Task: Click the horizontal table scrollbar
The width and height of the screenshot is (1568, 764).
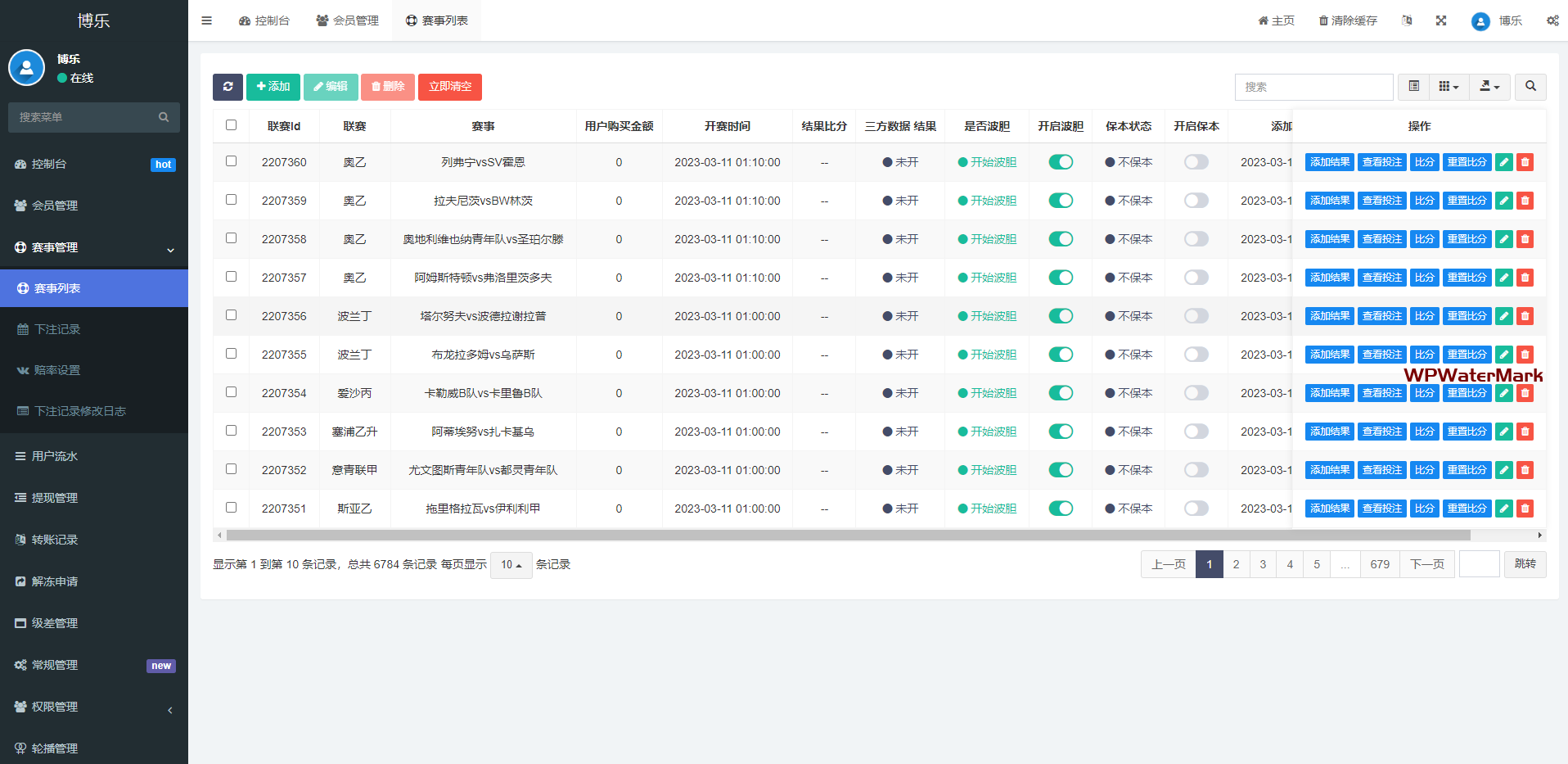Action: [x=848, y=536]
